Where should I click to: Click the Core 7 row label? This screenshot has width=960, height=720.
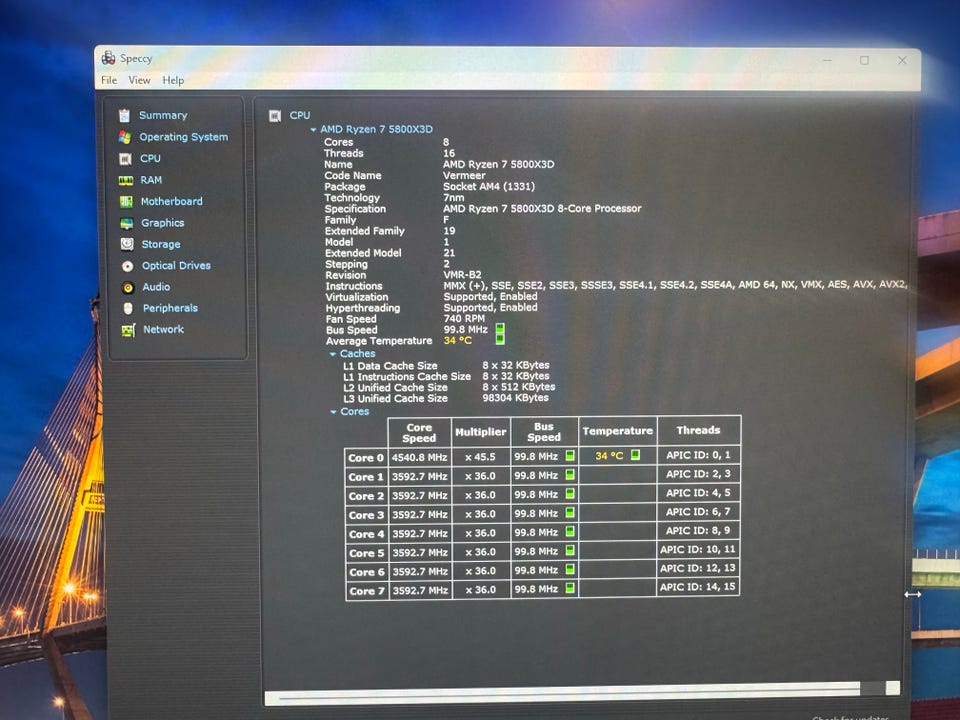[367, 591]
